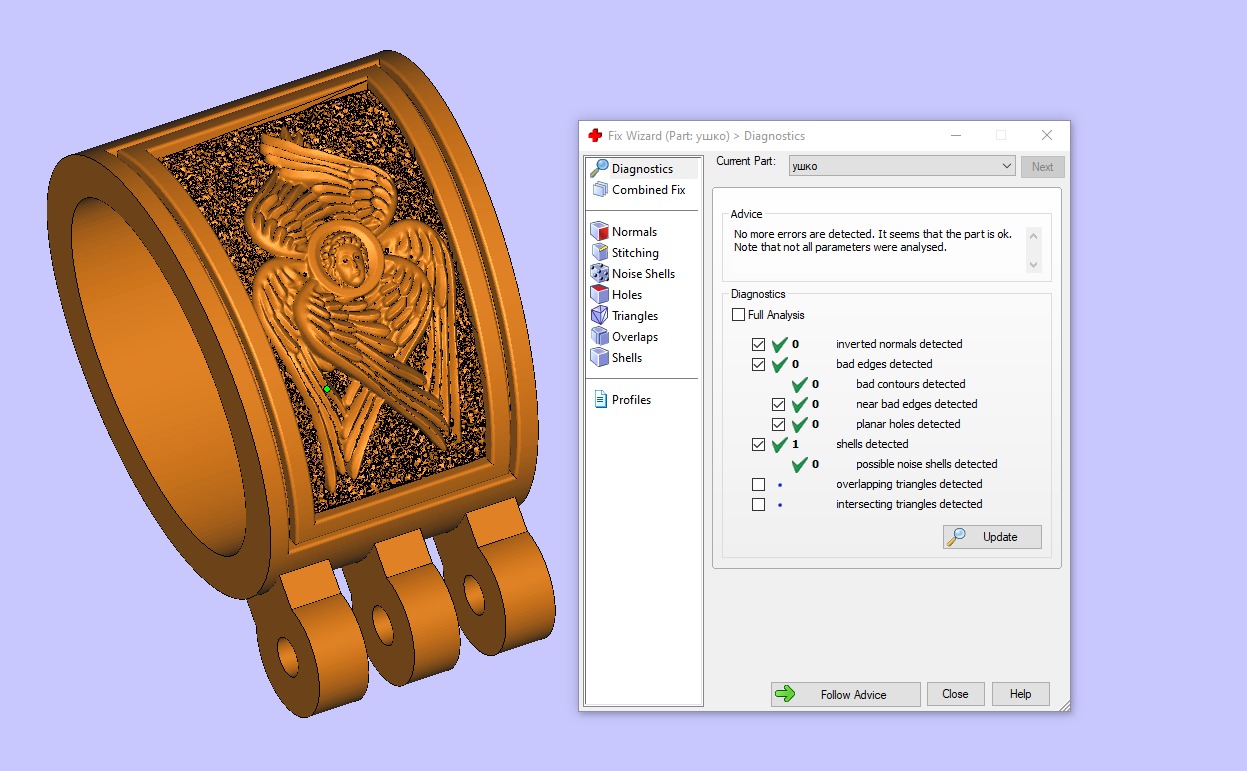This screenshot has width=1247, height=771.
Task: Click the magnifier icon on Update button
Action: [x=957, y=536]
